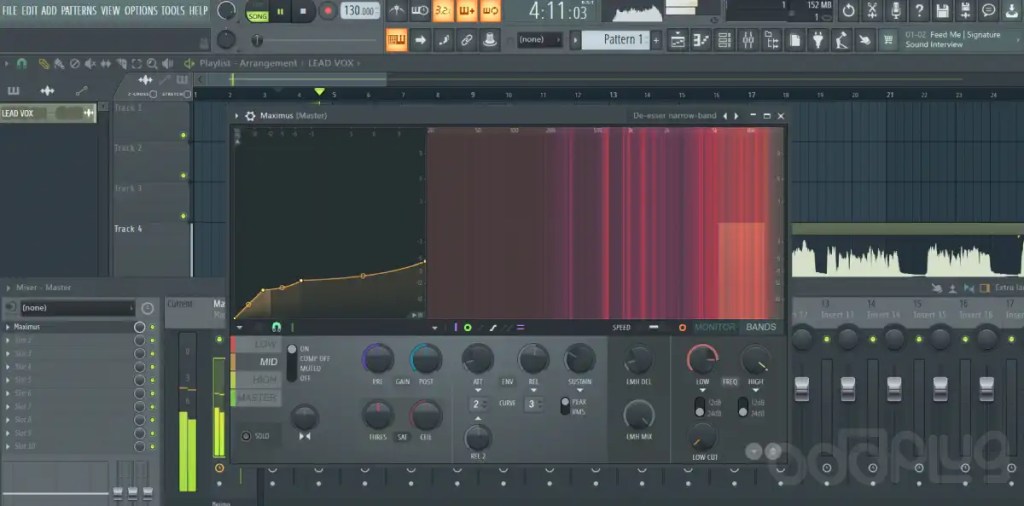
Task: Click the metronome icon in top toolbar
Action: click(x=396, y=10)
